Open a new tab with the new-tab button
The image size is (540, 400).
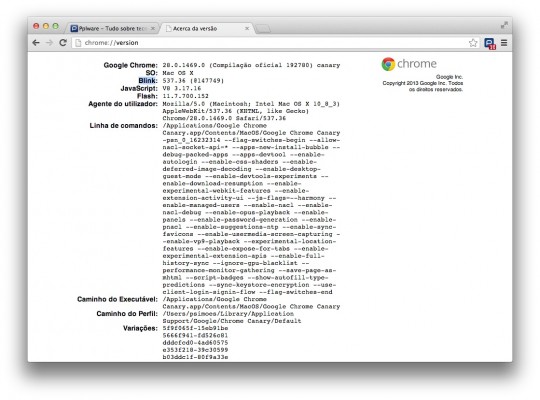[x=263, y=29]
